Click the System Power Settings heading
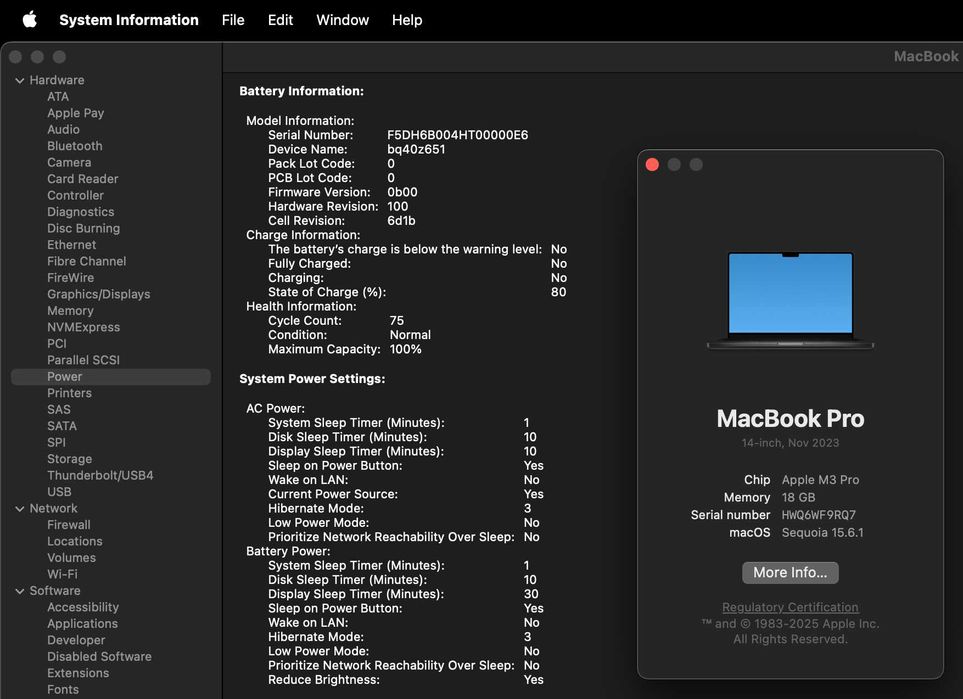 click(x=312, y=379)
